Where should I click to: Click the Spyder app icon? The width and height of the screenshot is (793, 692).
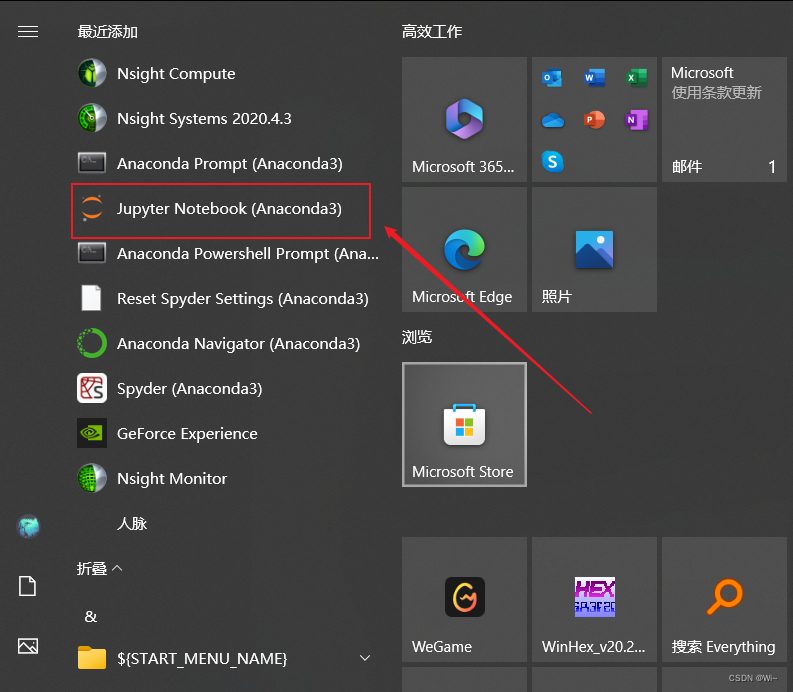pos(92,388)
